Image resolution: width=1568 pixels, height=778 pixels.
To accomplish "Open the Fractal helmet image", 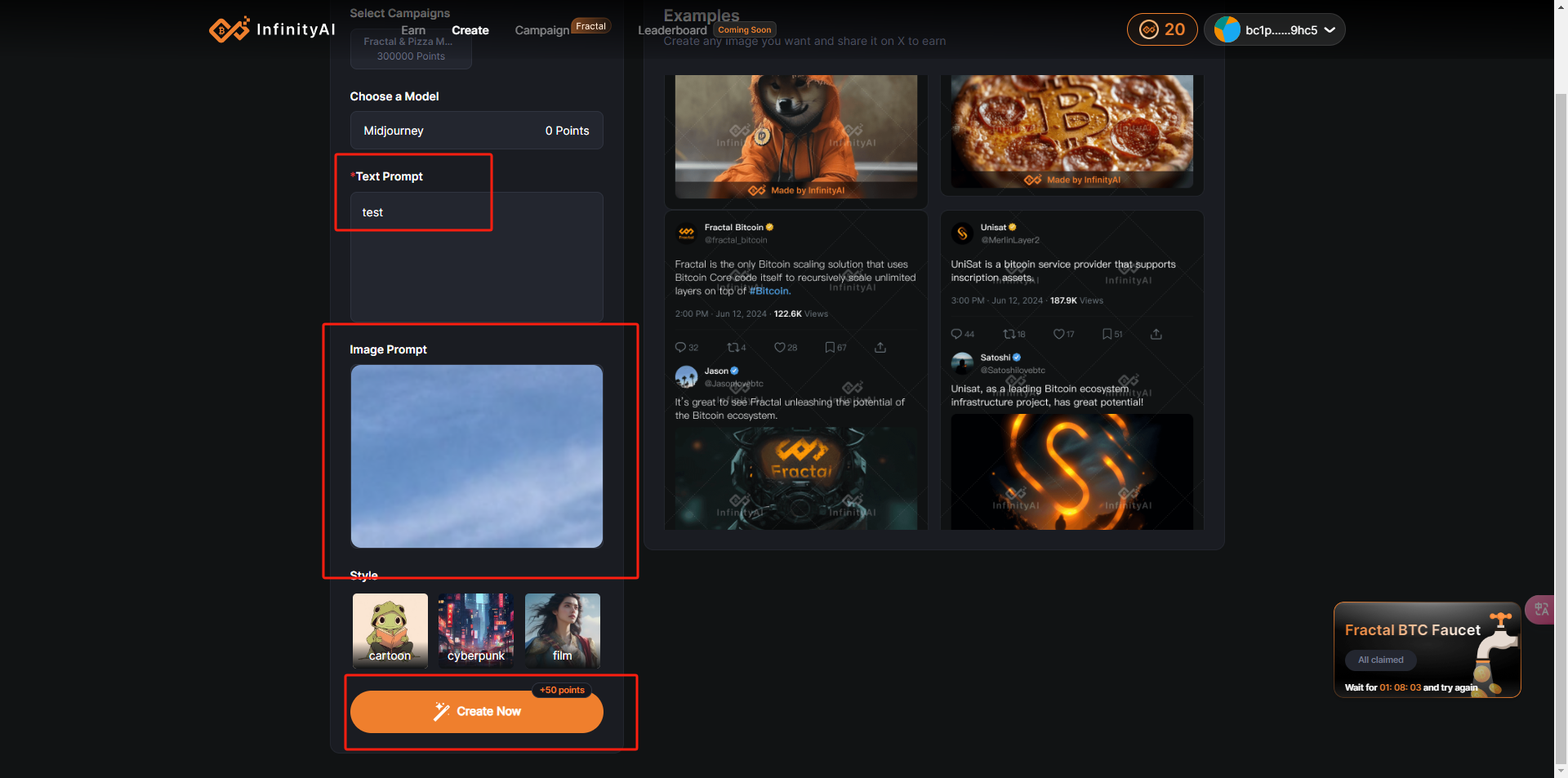I will tap(795, 478).
